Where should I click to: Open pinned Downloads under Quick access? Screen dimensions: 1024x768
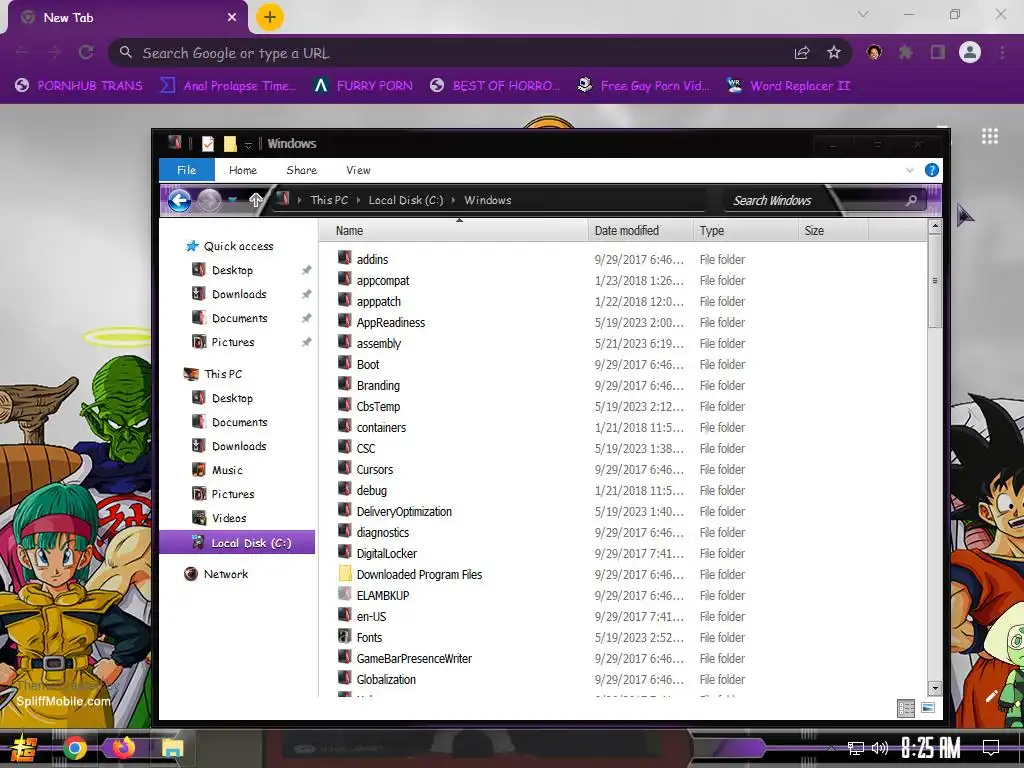coord(239,294)
